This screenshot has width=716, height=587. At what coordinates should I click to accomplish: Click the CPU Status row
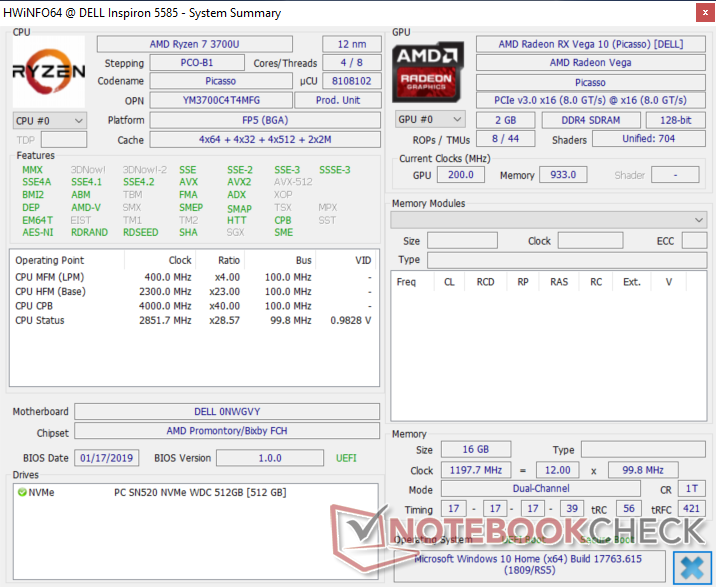coord(194,320)
